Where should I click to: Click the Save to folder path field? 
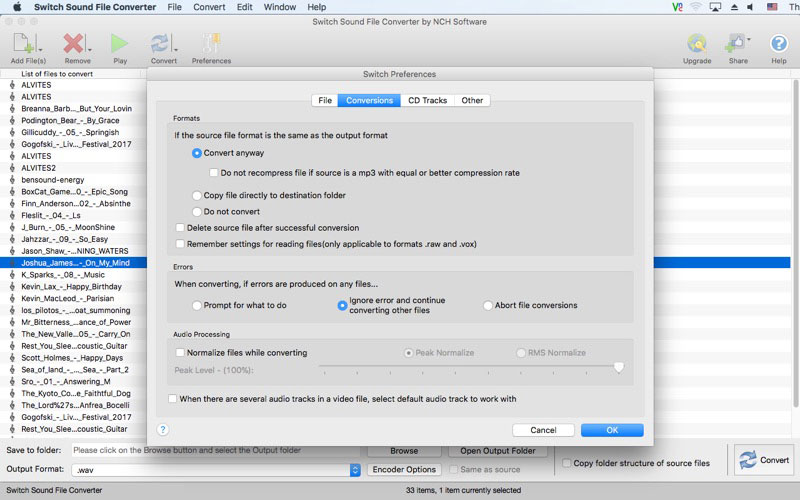(x=216, y=451)
